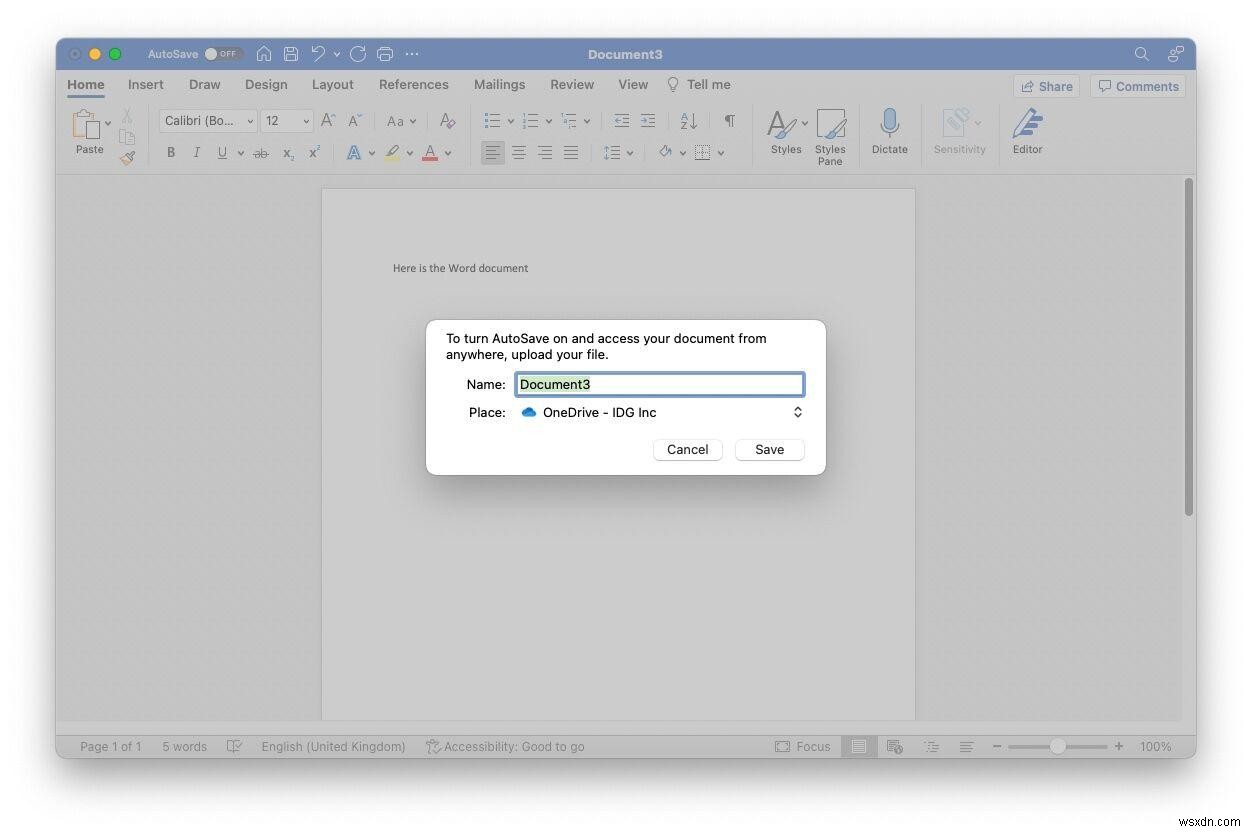
Task: Click the Save button in dialog
Action: point(769,449)
